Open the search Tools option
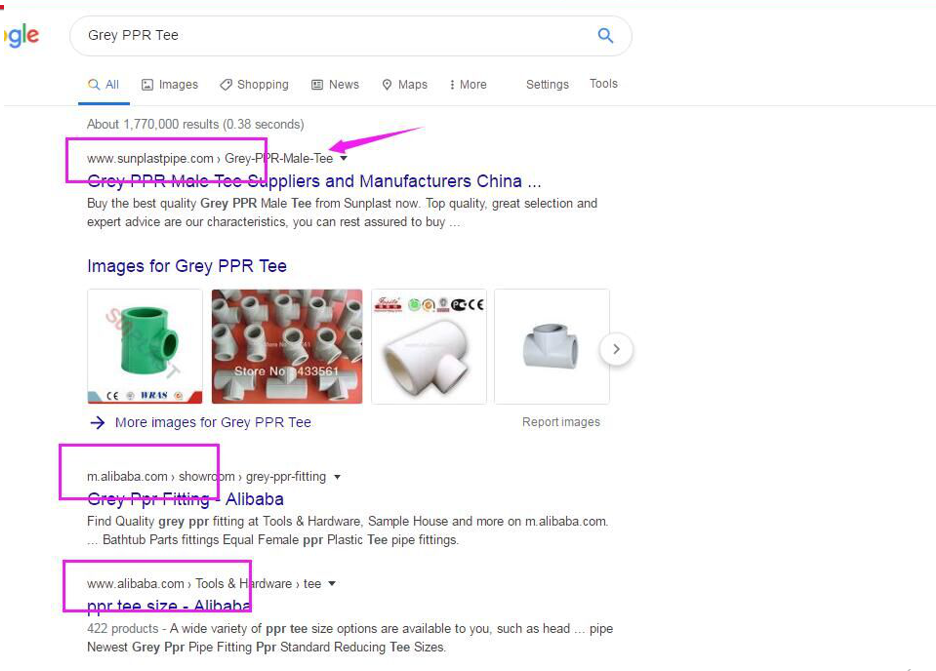This screenshot has width=936, height=671. 604,84
